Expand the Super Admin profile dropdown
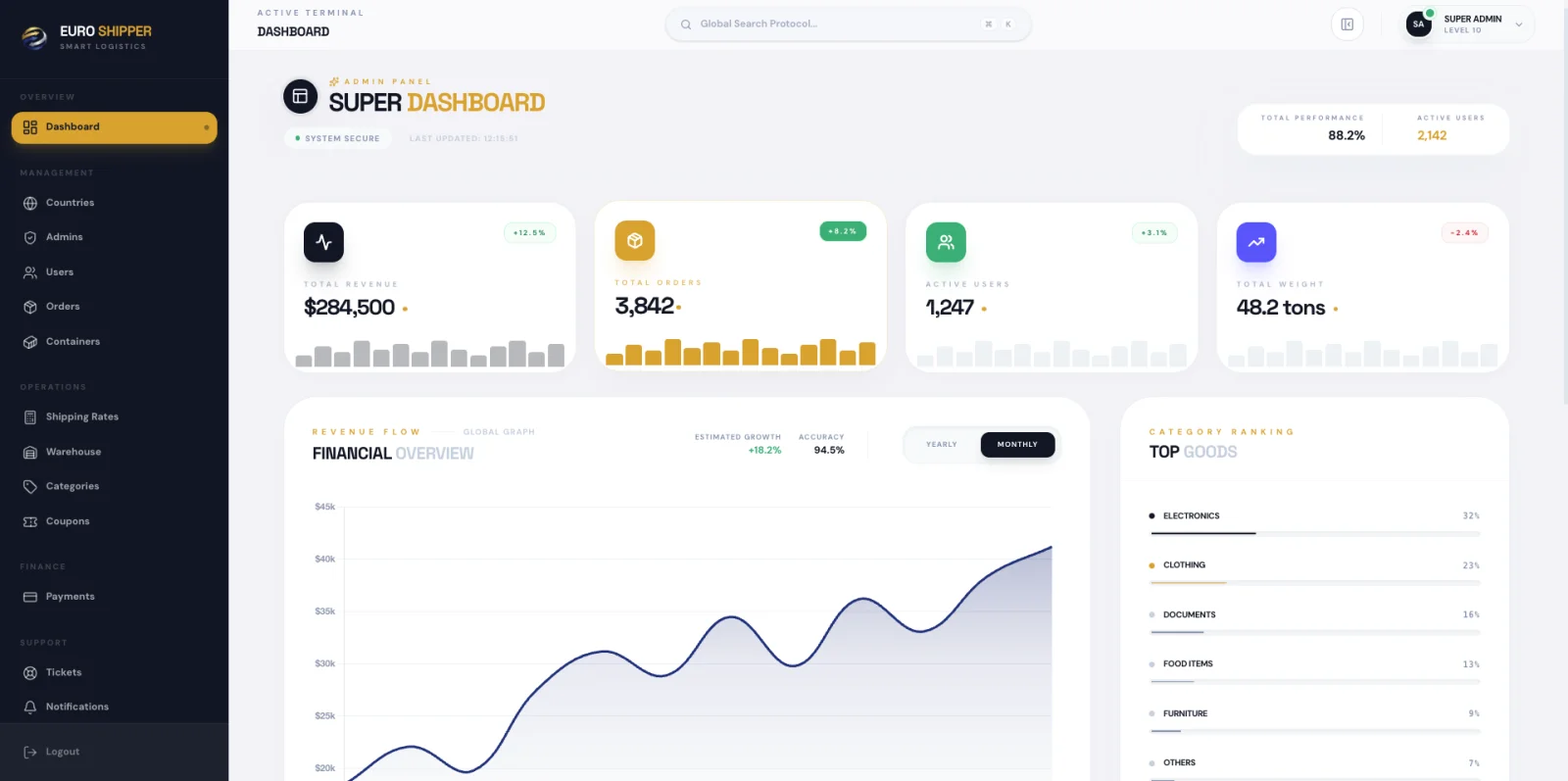 [x=1519, y=24]
